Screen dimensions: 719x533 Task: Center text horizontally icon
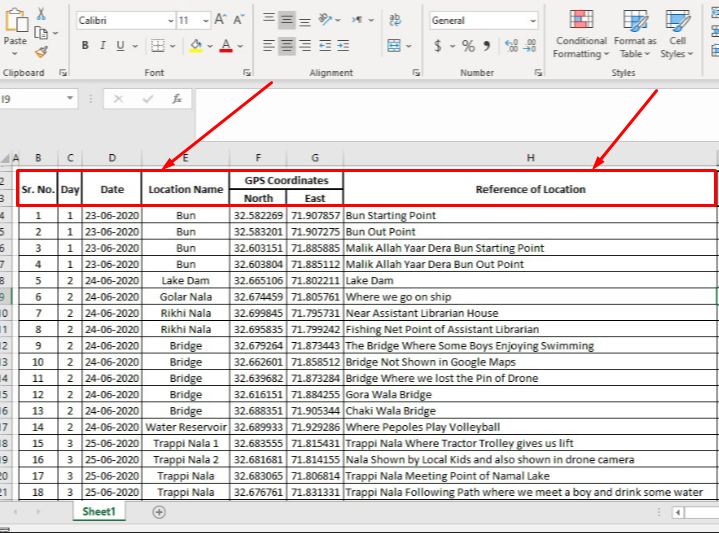click(287, 45)
